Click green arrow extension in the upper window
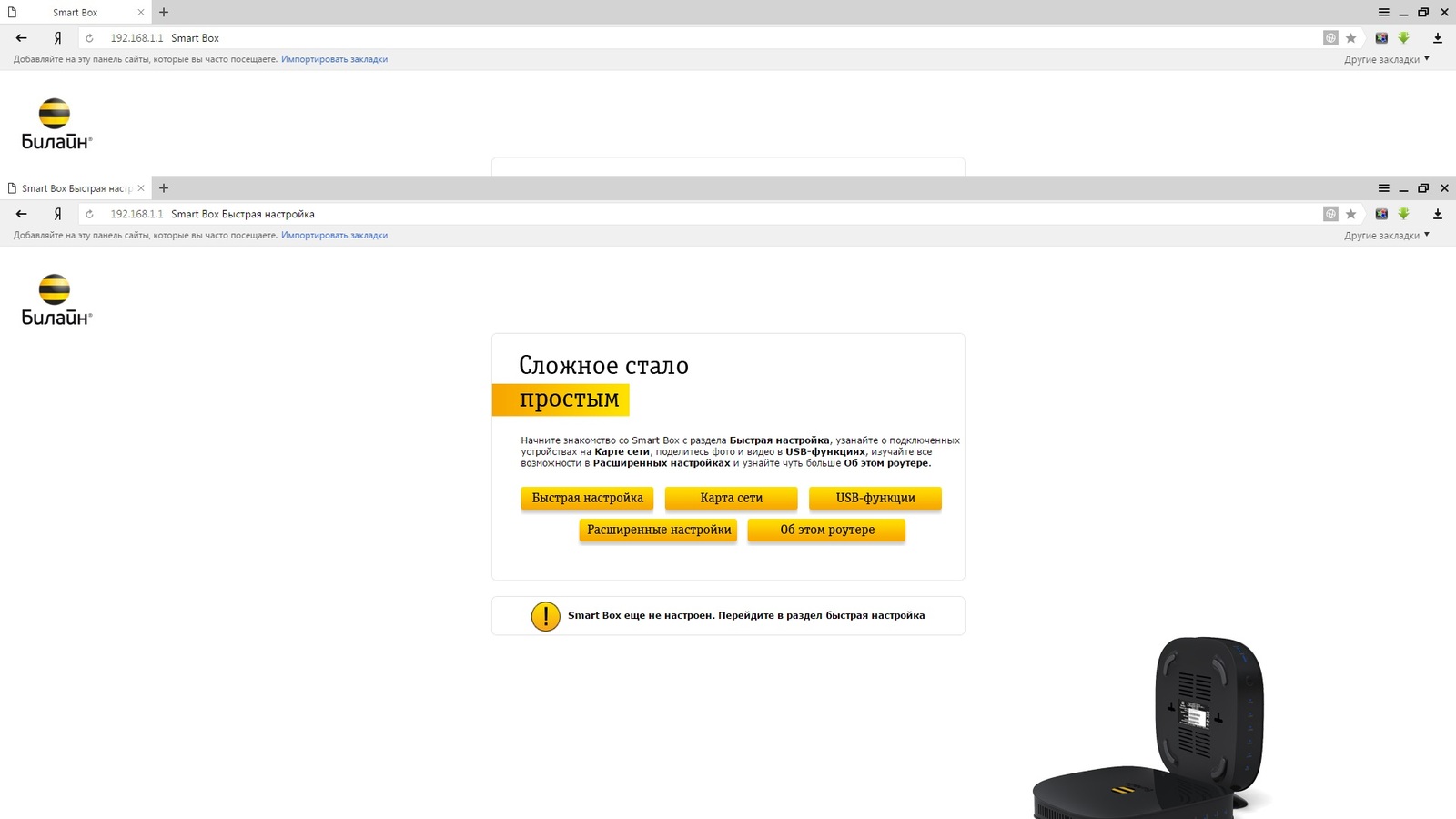Screen dimensions: 1456x819 pos(1403,38)
